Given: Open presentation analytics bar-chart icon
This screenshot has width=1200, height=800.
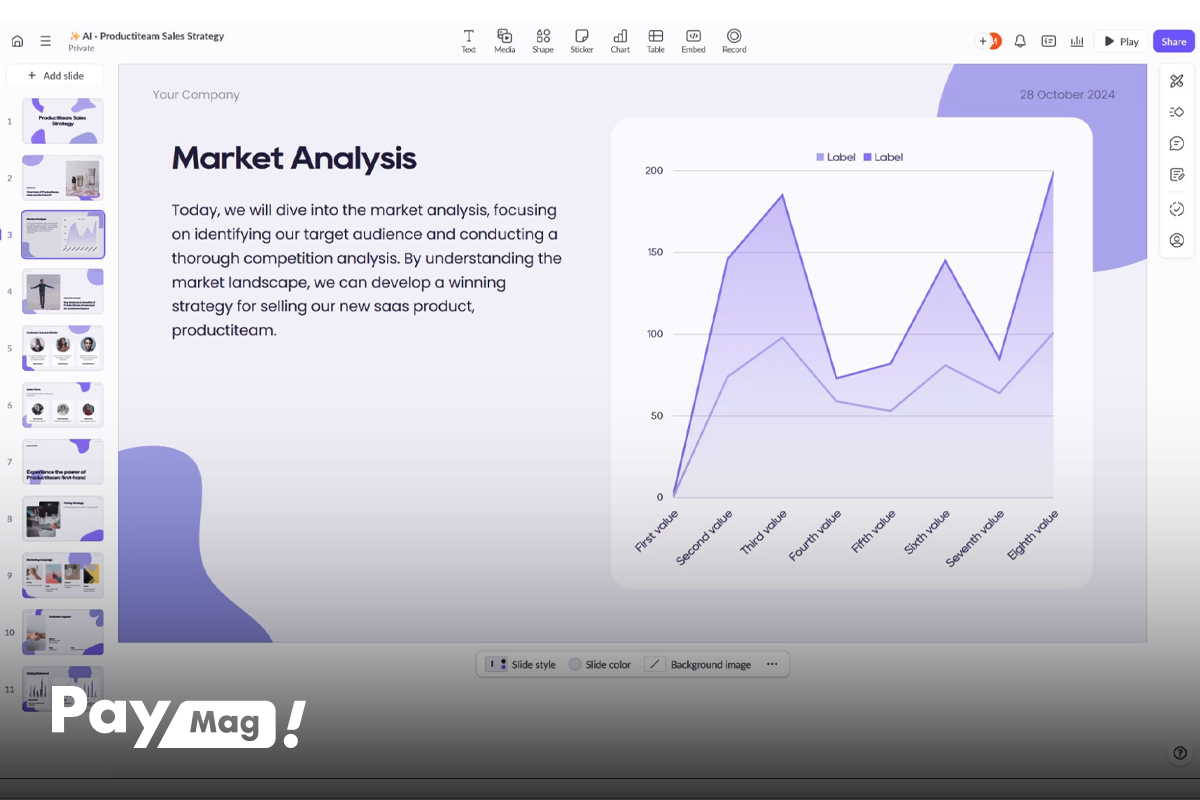Looking at the screenshot, I should (1077, 41).
